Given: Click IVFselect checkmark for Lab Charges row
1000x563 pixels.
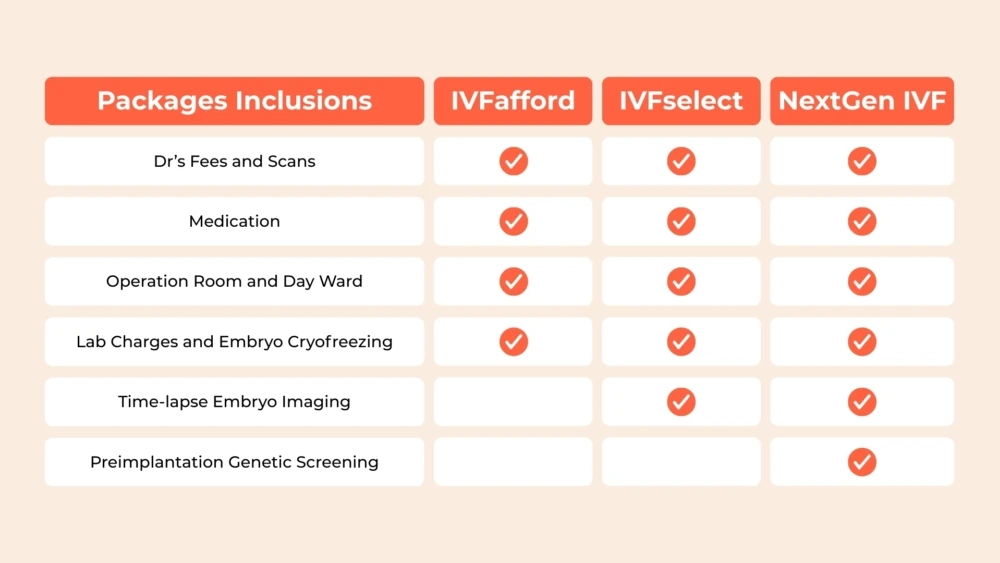Looking at the screenshot, I should [681, 342].
